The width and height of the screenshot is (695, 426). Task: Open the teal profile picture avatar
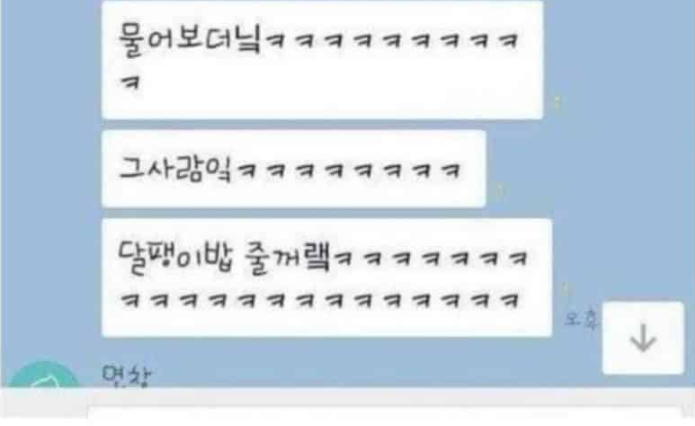pyautogui.click(x=43, y=375)
